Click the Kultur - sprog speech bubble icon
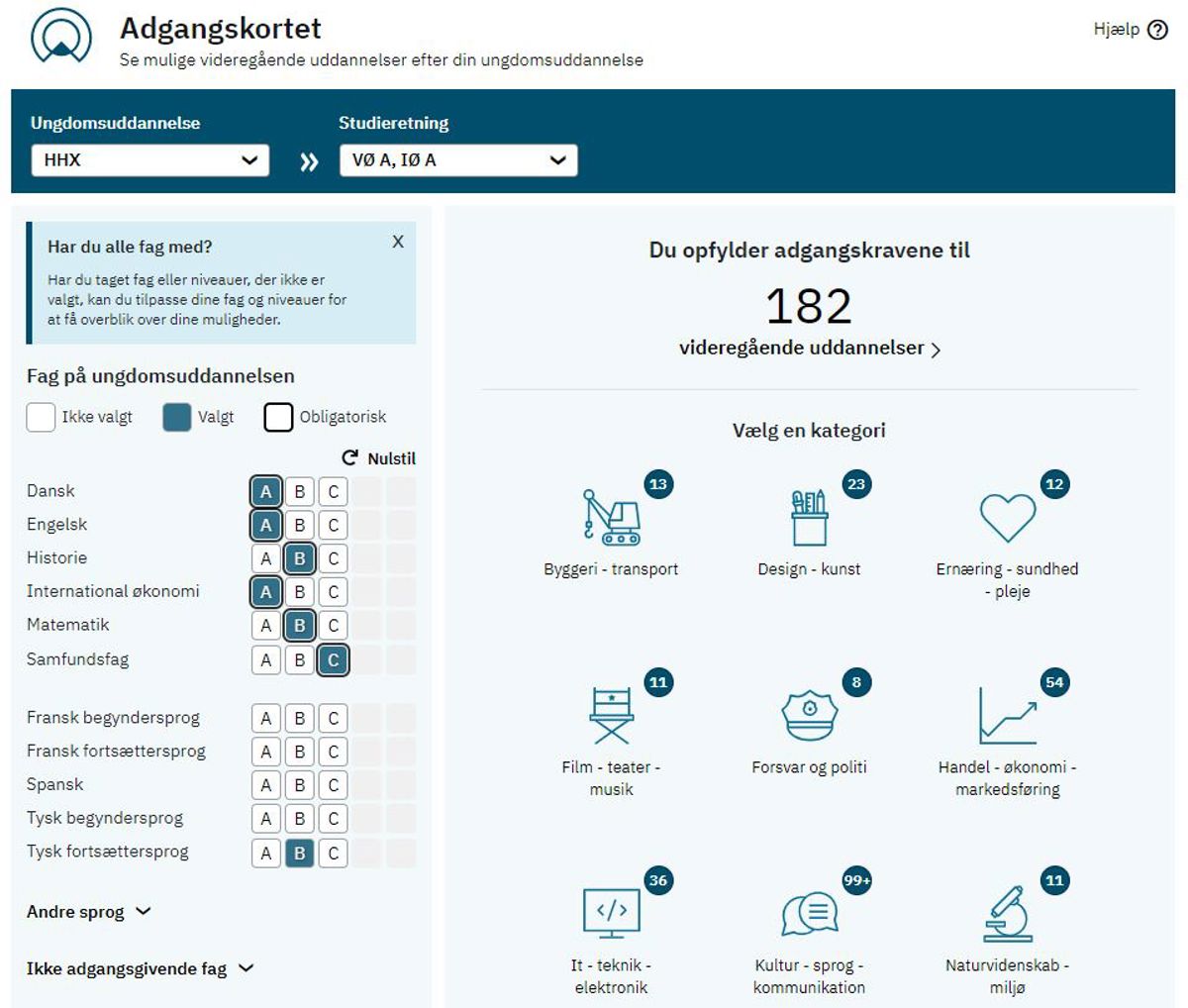This screenshot has height=1008, width=1188. click(809, 913)
